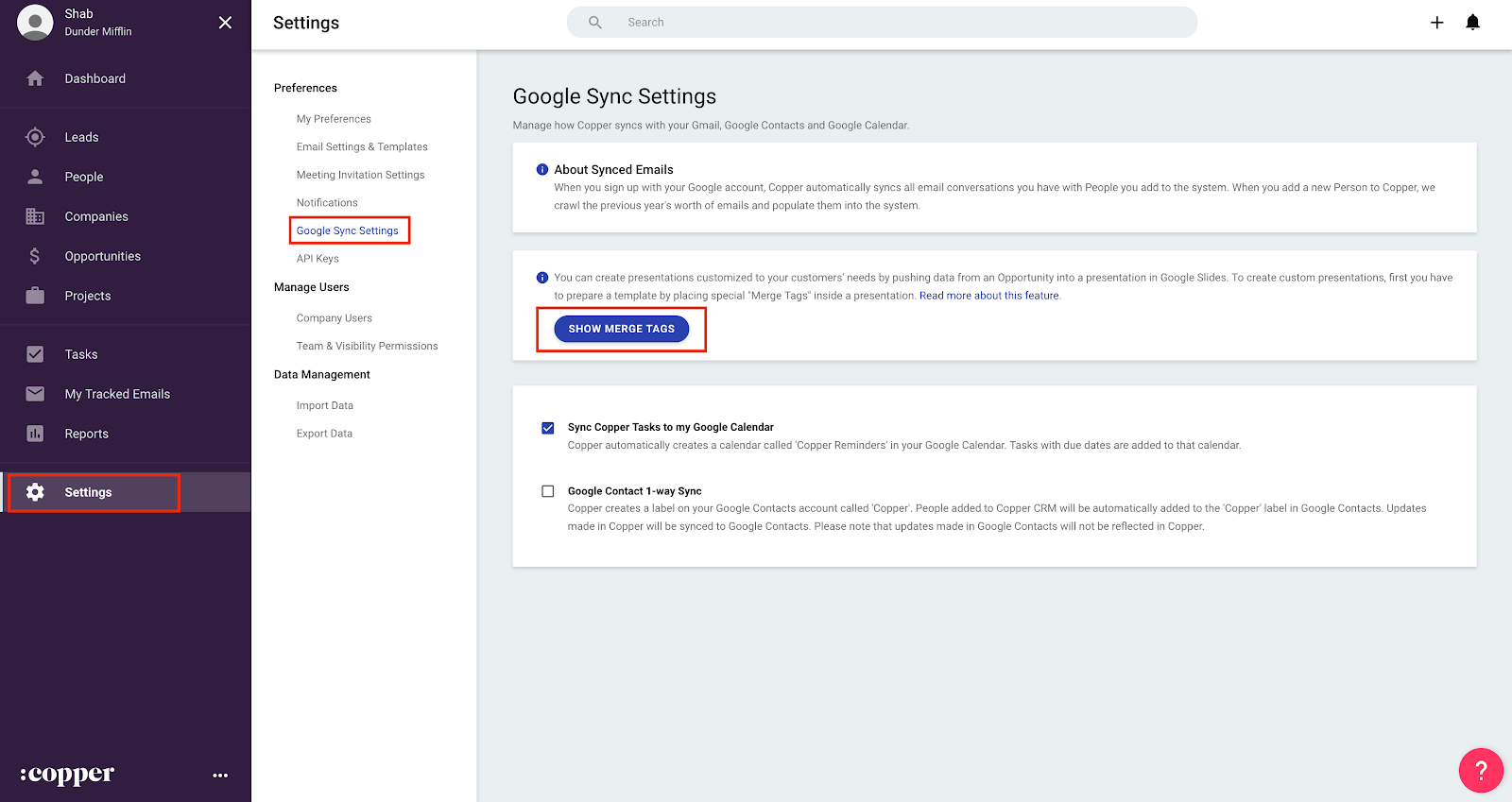
Task: Open the Opportunities label in the sidebar
Action: 103,256
